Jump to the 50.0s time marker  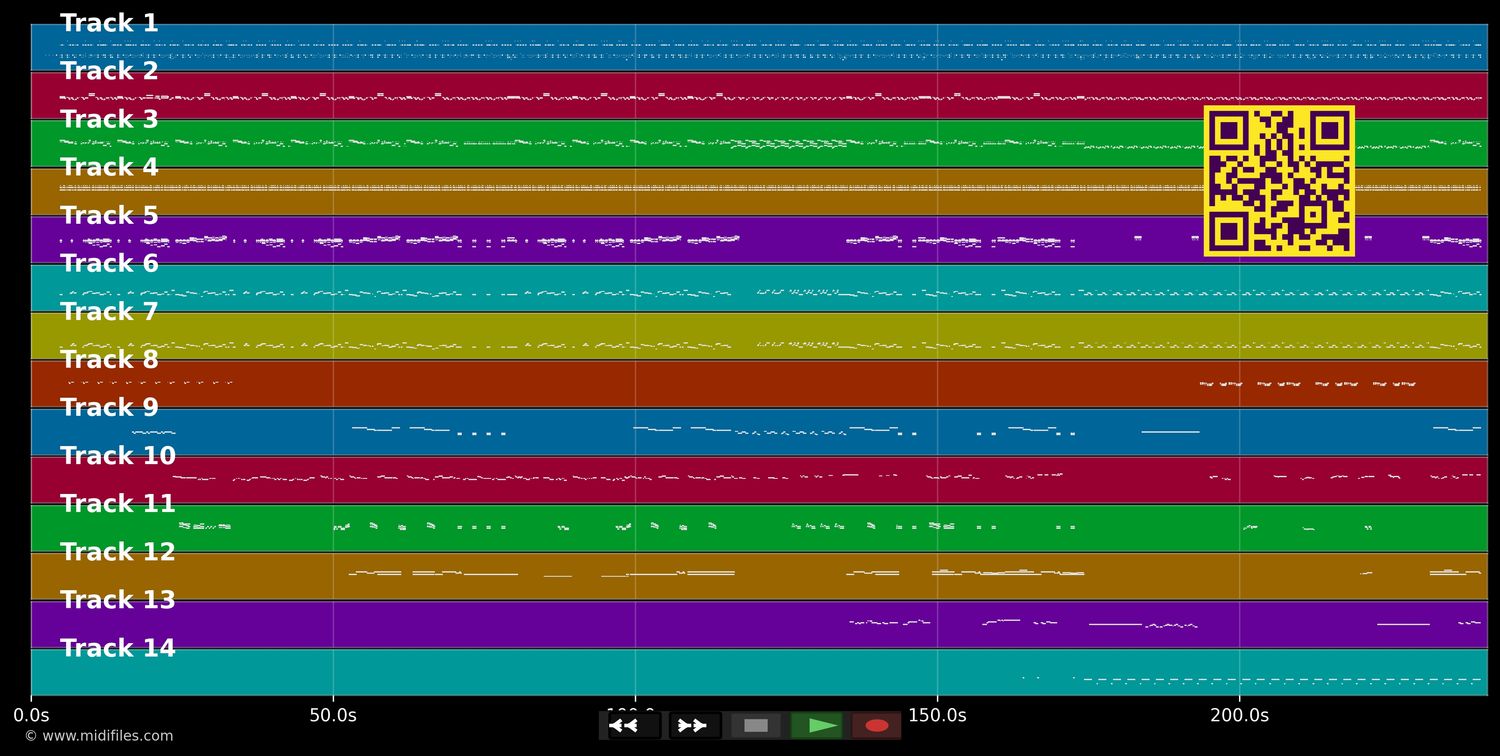click(333, 715)
